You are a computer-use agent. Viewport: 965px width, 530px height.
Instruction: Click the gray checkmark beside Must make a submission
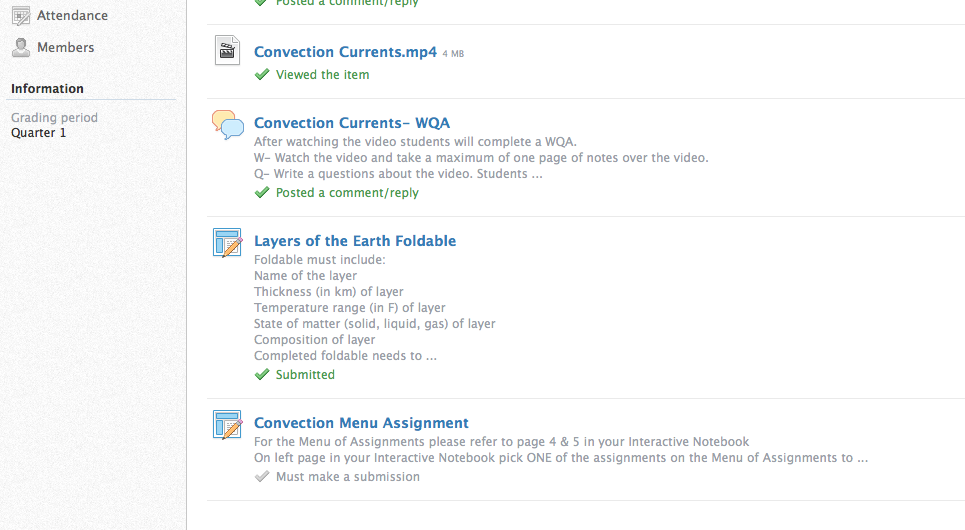click(262, 476)
